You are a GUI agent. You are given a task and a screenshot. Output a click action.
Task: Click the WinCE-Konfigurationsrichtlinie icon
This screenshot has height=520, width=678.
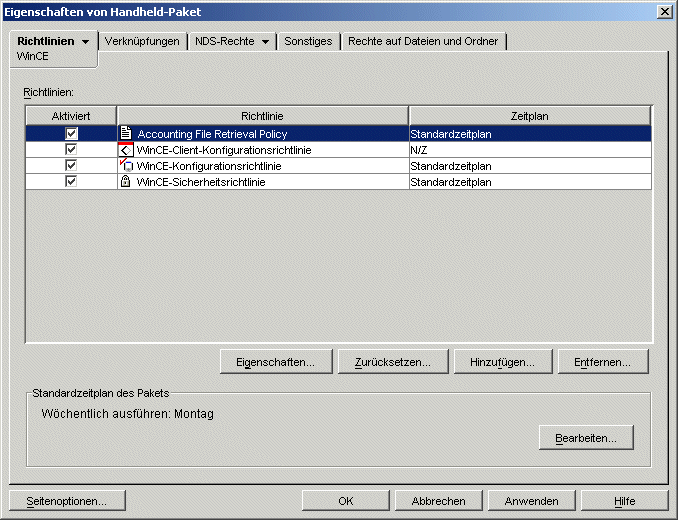click(126, 166)
